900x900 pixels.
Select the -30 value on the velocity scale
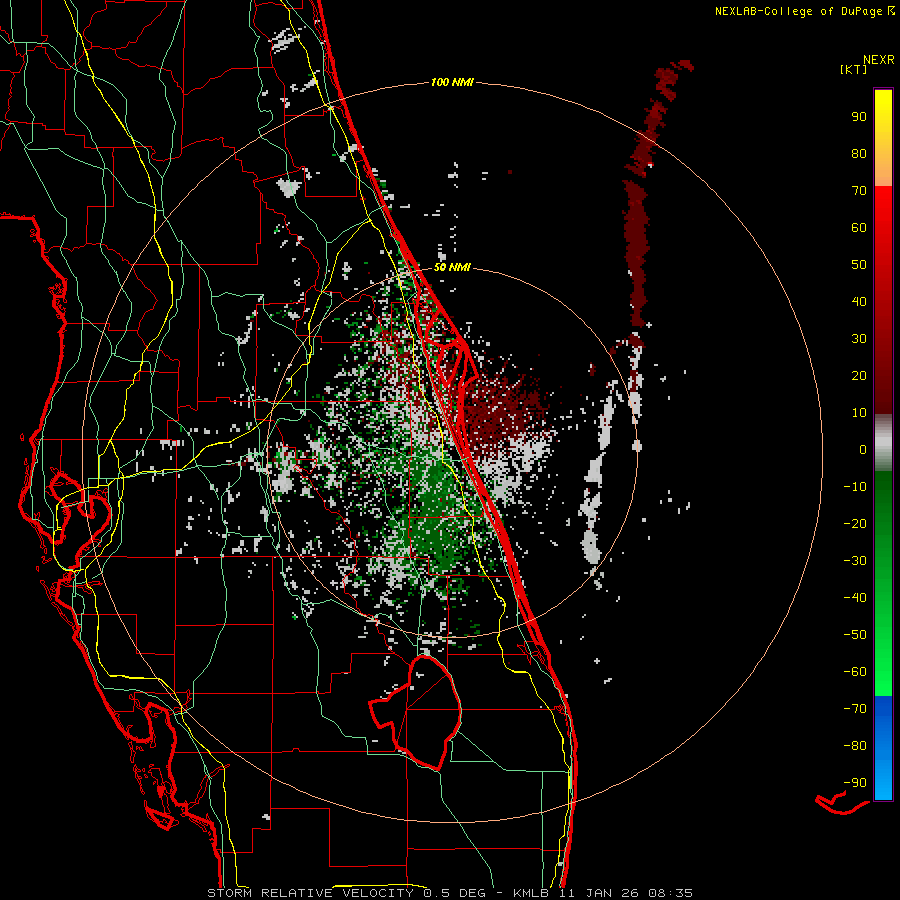[x=855, y=561]
